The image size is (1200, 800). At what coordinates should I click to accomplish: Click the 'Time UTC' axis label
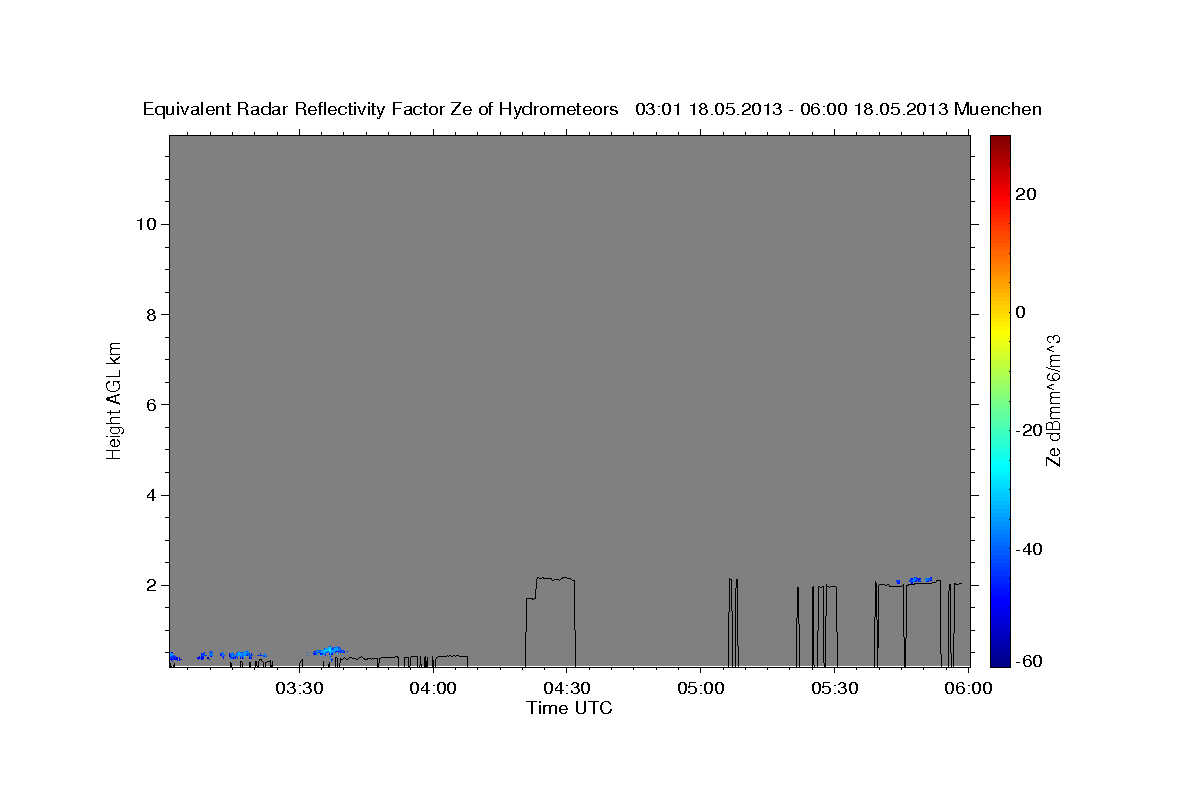pyautogui.click(x=569, y=708)
